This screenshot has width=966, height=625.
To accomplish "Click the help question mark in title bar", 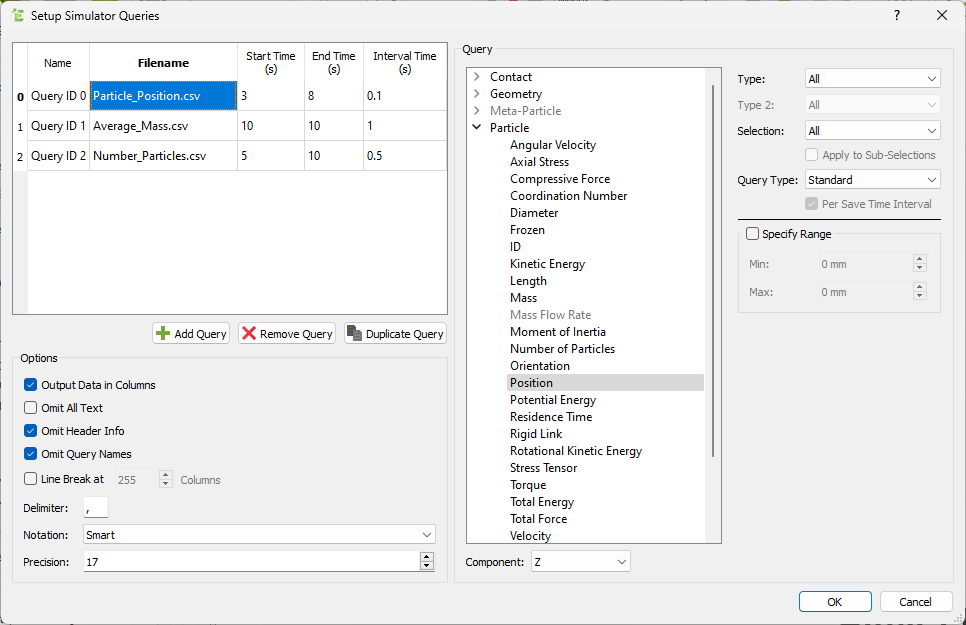I will [x=896, y=15].
